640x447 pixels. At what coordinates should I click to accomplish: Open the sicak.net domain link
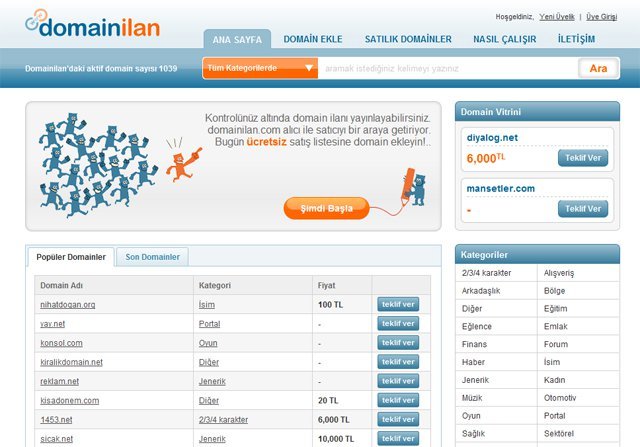coord(56,439)
